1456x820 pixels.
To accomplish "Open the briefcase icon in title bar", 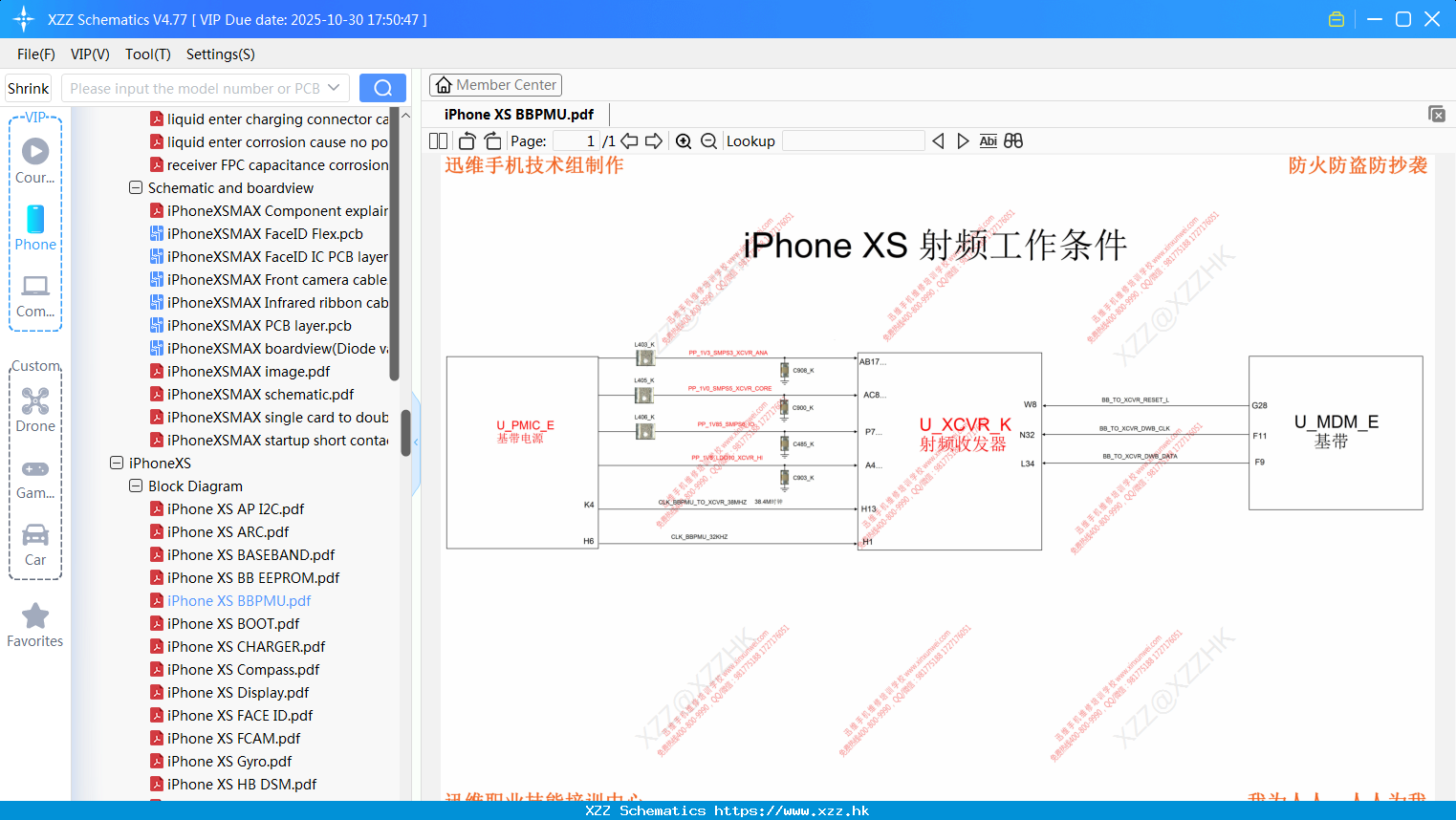I will 1336,19.
